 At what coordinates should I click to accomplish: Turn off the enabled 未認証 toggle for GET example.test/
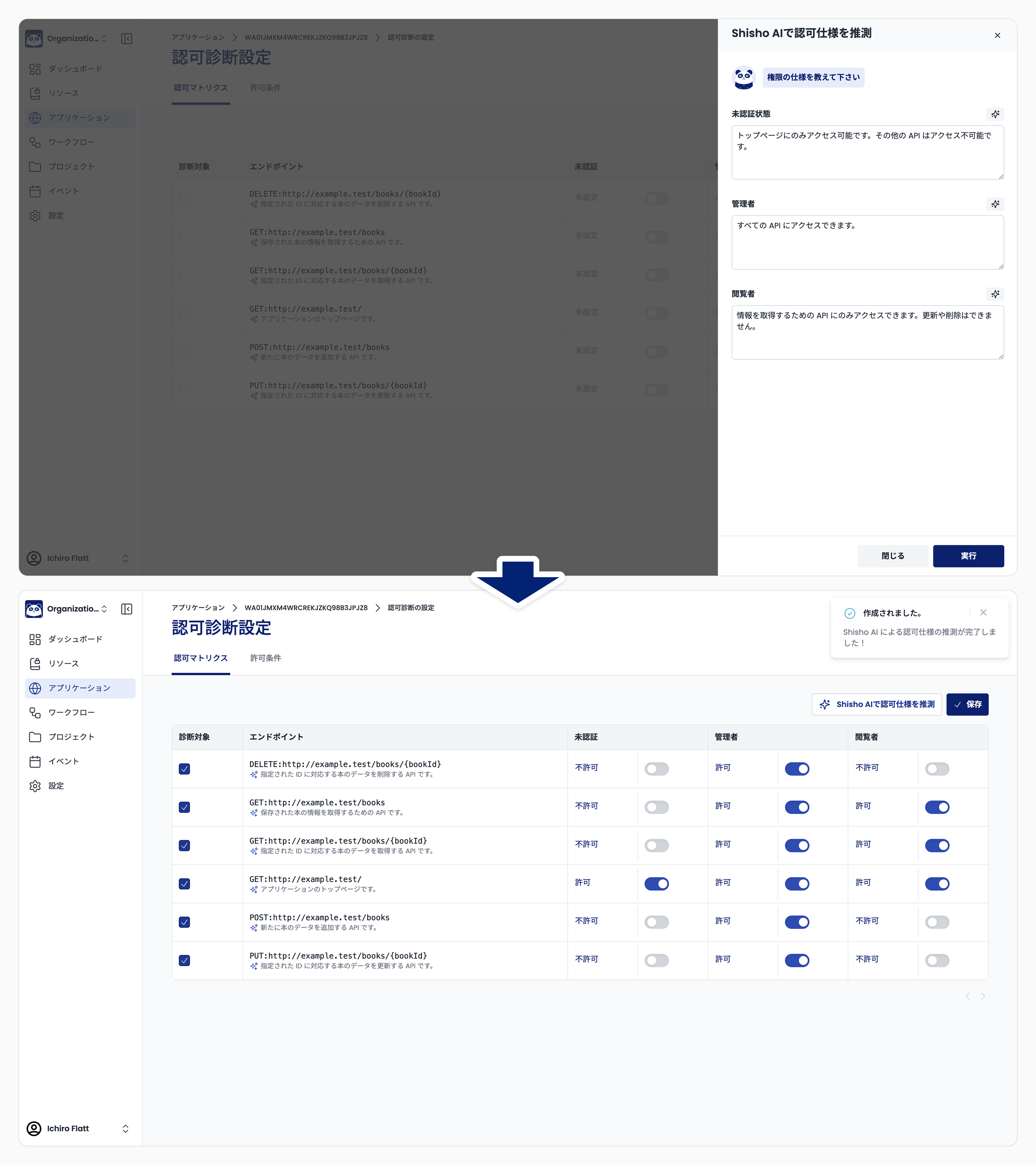tap(656, 884)
